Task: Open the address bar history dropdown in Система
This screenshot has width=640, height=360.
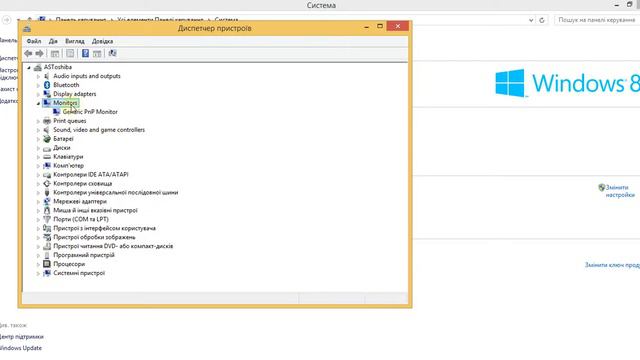Action: 531,20
